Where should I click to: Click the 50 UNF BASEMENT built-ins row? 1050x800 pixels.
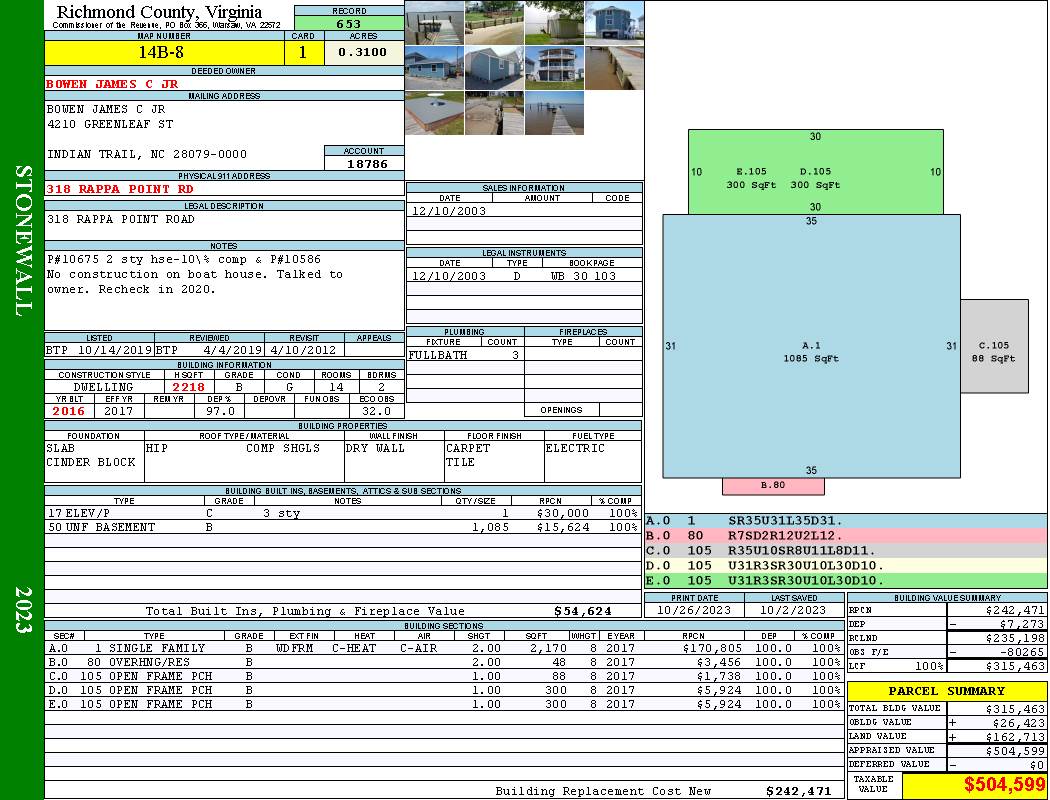pyautogui.click(x=342, y=527)
